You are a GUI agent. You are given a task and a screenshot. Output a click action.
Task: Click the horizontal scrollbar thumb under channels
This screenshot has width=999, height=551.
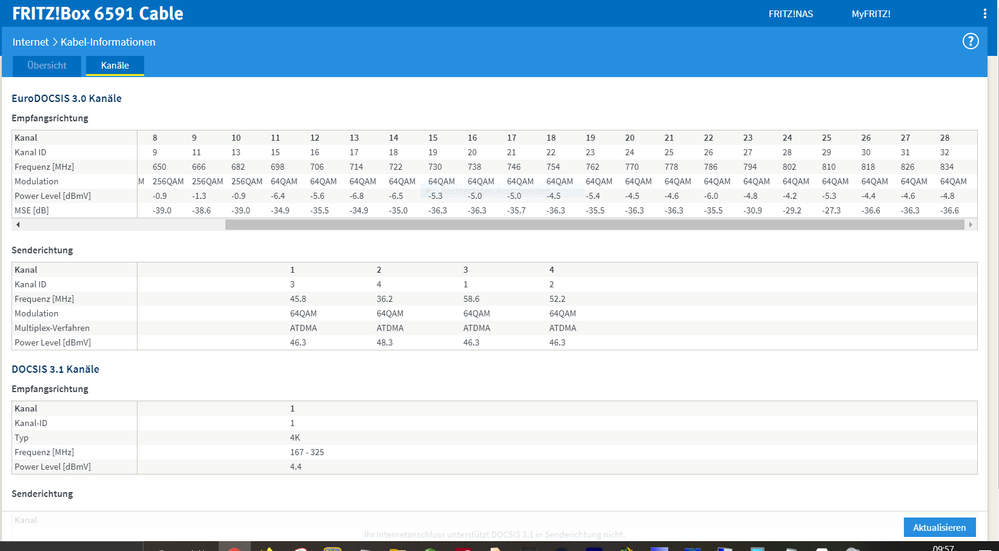click(x=594, y=224)
